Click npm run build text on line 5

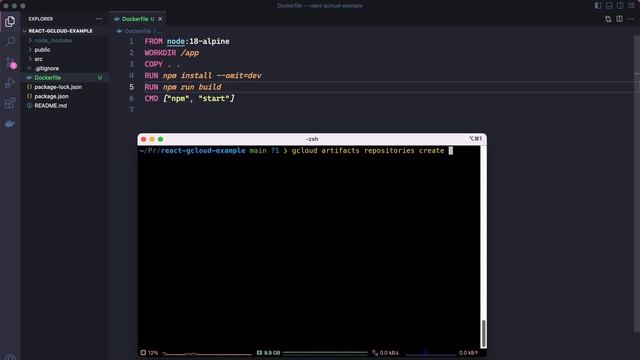192,87
